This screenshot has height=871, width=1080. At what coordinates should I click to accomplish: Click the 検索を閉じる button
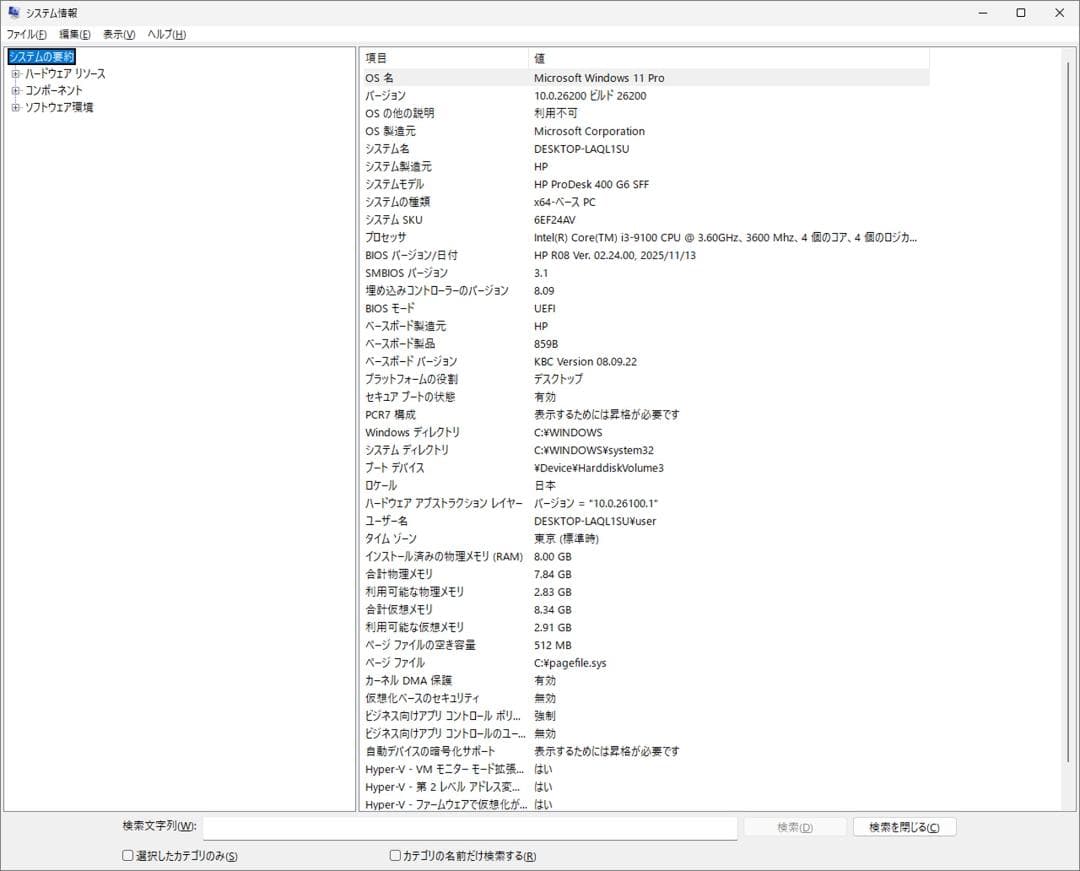click(x=903, y=826)
